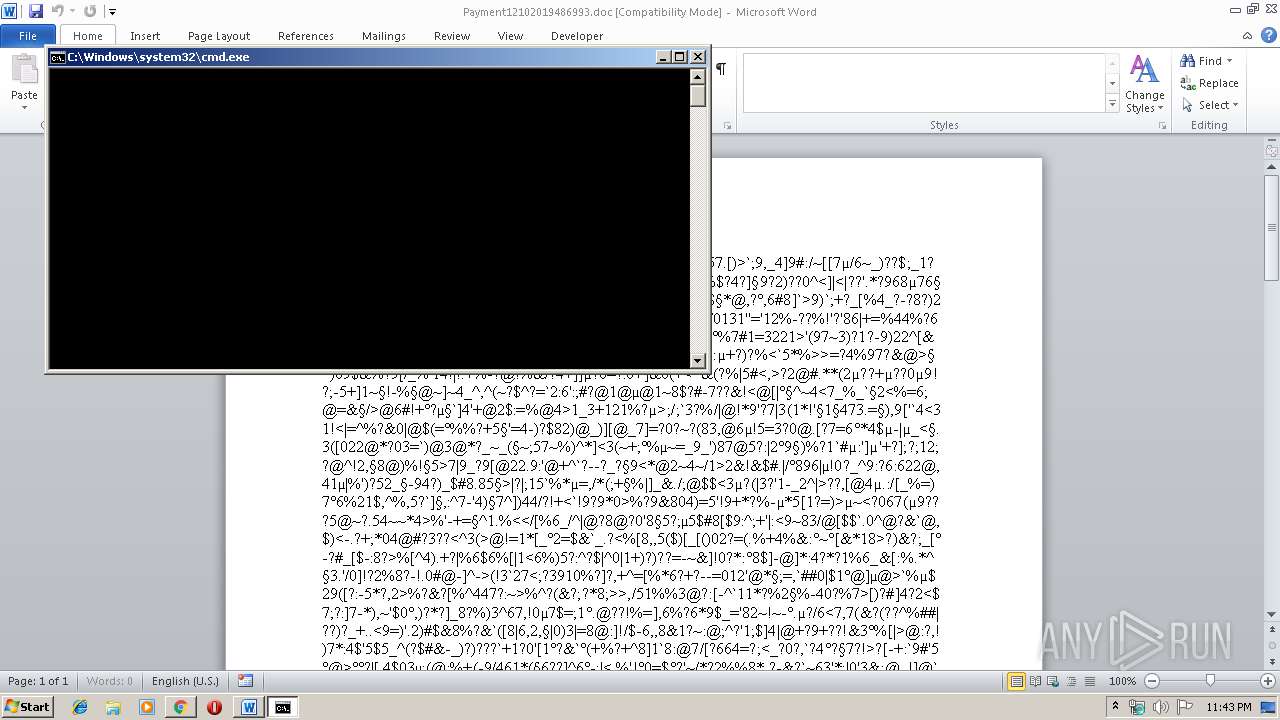The width and height of the screenshot is (1280, 720).
Task: Click the up arrow of cmd.exe scrollbar
Action: 698,76
